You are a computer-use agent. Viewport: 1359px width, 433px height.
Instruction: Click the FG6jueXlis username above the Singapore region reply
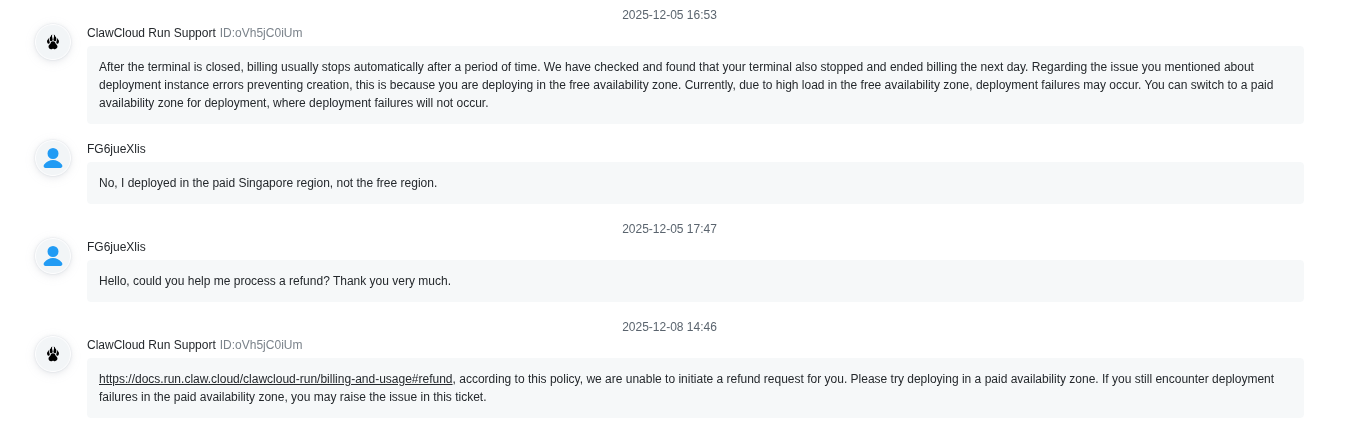[116, 149]
